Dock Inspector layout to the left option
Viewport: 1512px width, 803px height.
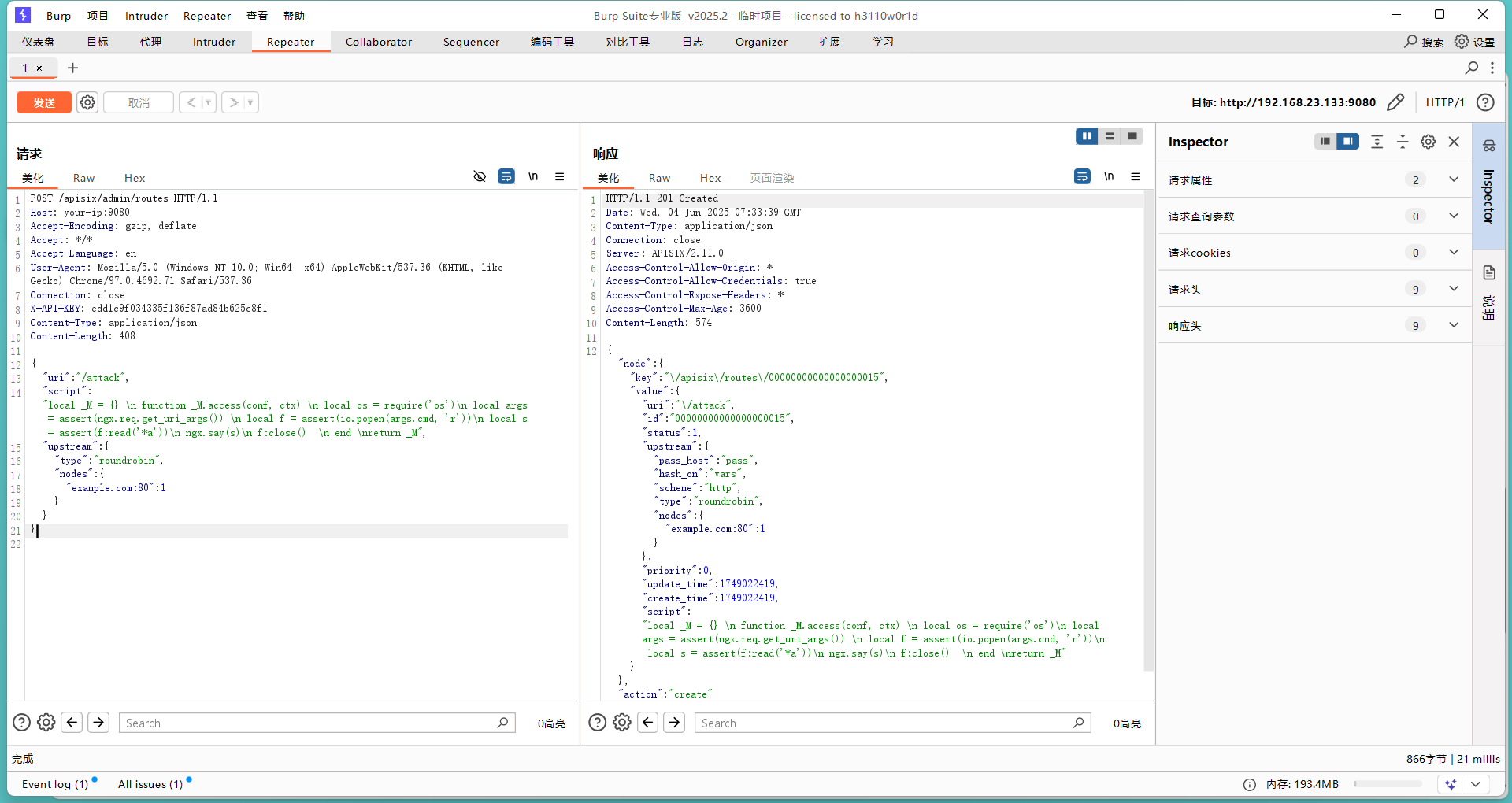pyautogui.click(x=1325, y=141)
